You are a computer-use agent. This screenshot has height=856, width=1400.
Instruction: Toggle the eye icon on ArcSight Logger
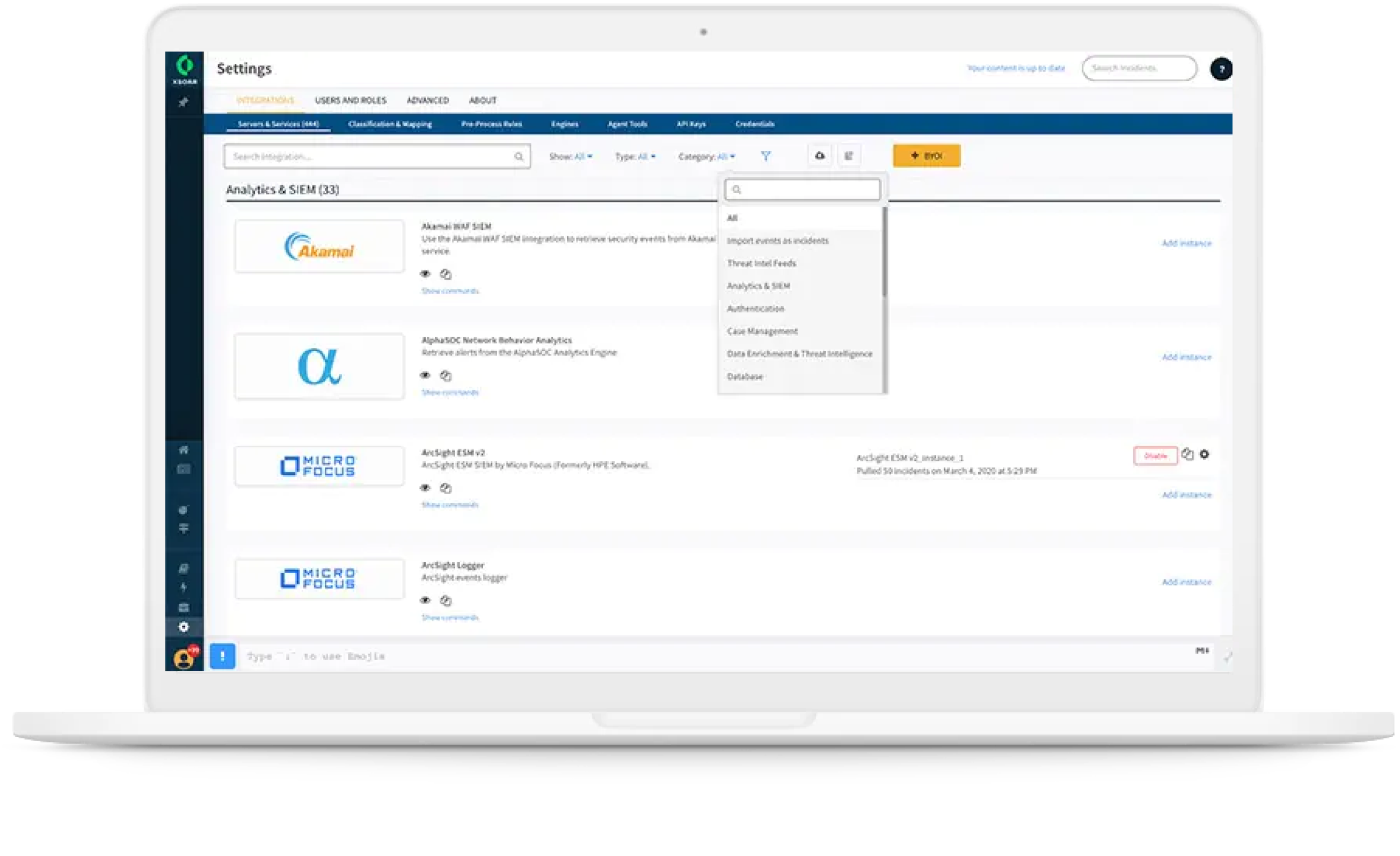425,601
